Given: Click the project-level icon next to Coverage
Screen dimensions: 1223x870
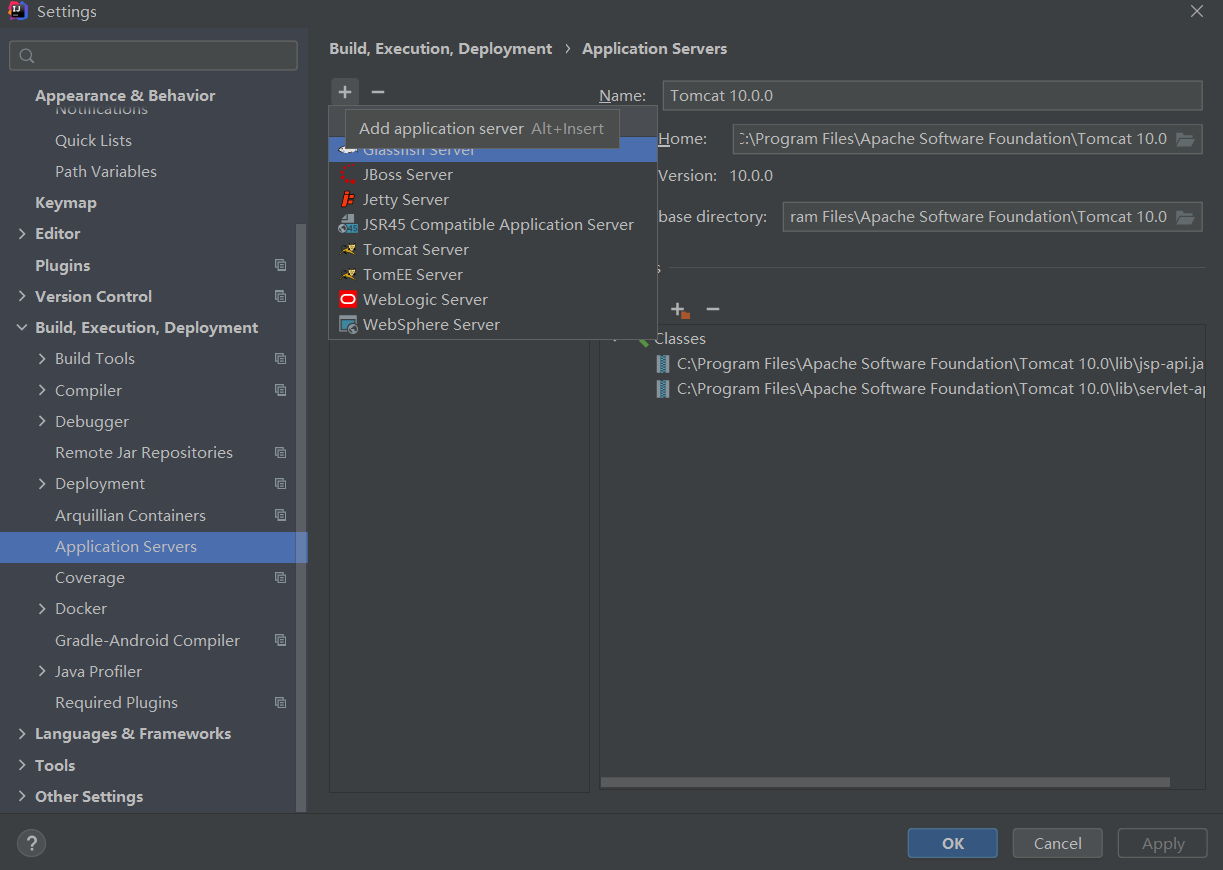Looking at the screenshot, I should click(x=280, y=578).
